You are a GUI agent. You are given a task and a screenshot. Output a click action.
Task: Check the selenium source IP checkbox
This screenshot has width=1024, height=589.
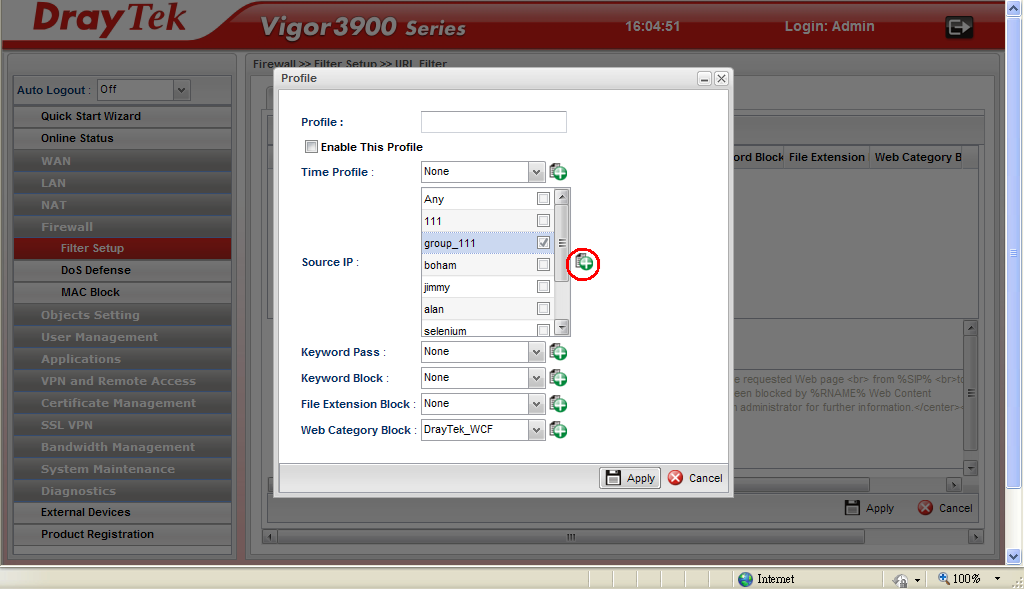[543, 330]
